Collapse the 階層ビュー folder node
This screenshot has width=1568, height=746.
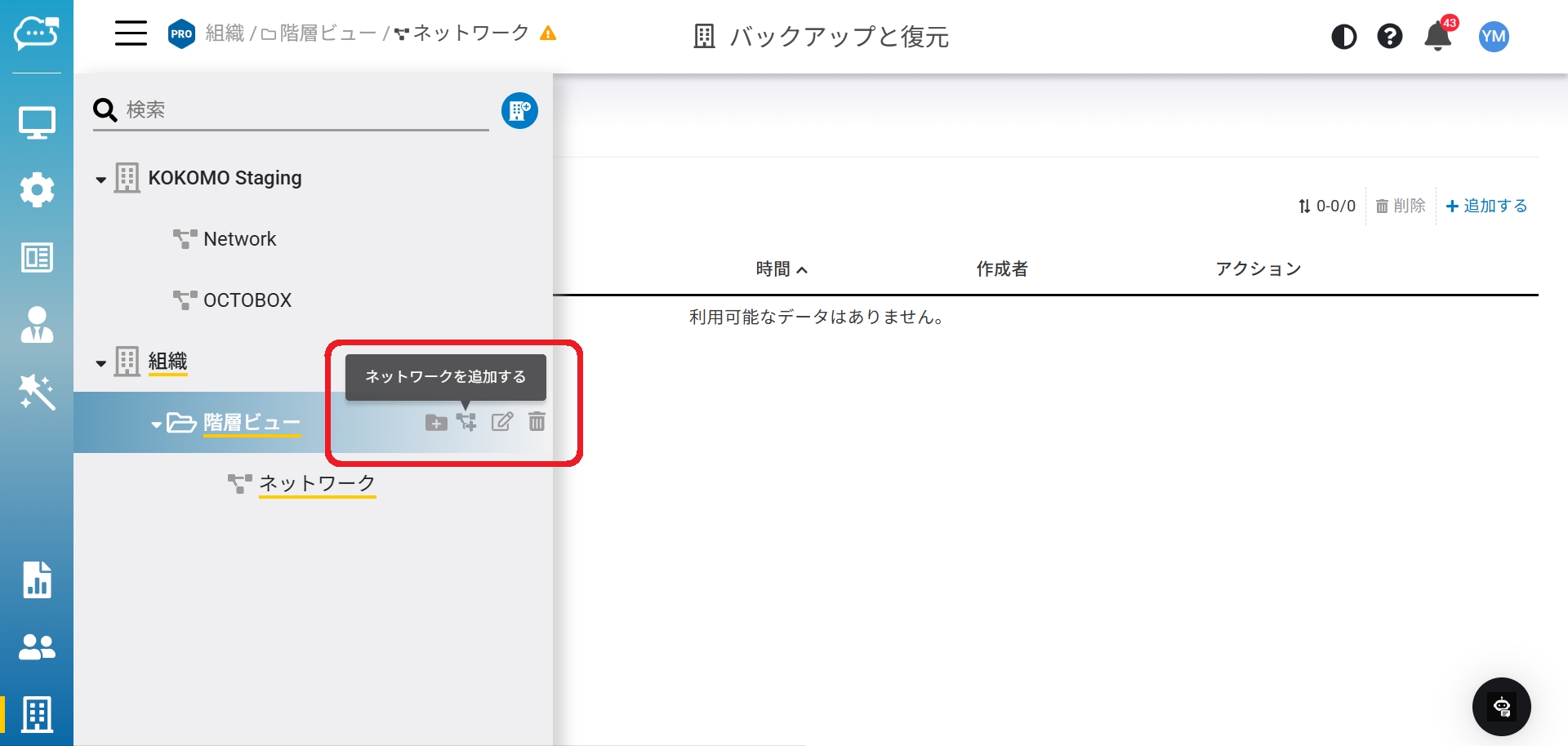[x=156, y=424]
